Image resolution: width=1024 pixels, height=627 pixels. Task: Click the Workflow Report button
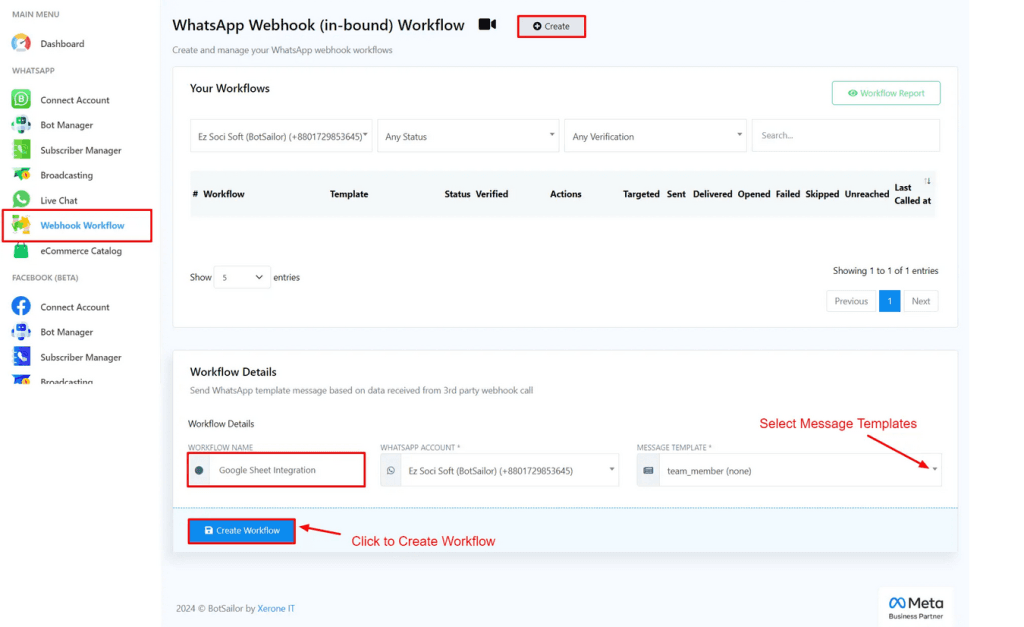click(885, 93)
